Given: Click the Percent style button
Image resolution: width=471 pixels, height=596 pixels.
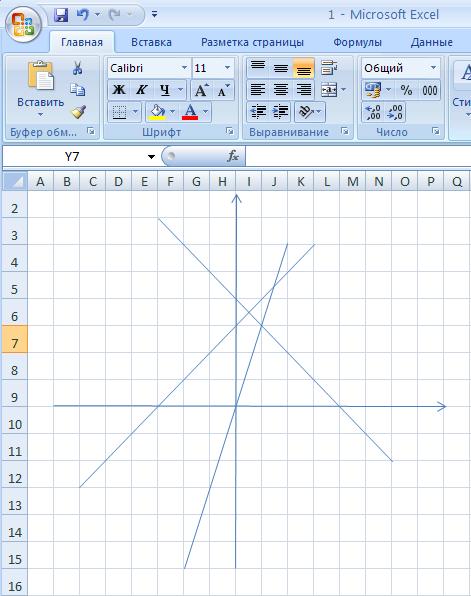Looking at the screenshot, I should point(406,90).
